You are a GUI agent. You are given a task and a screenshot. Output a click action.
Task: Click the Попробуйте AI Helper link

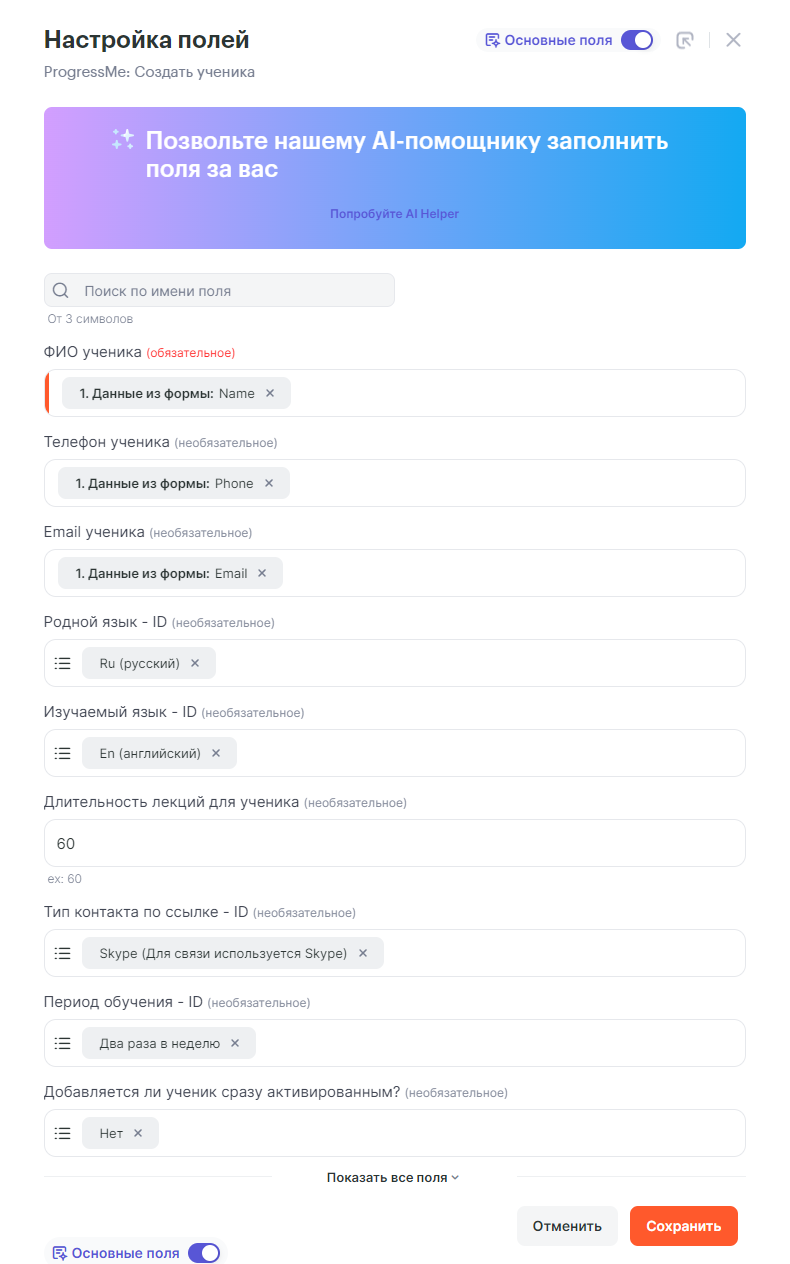(x=394, y=214)
